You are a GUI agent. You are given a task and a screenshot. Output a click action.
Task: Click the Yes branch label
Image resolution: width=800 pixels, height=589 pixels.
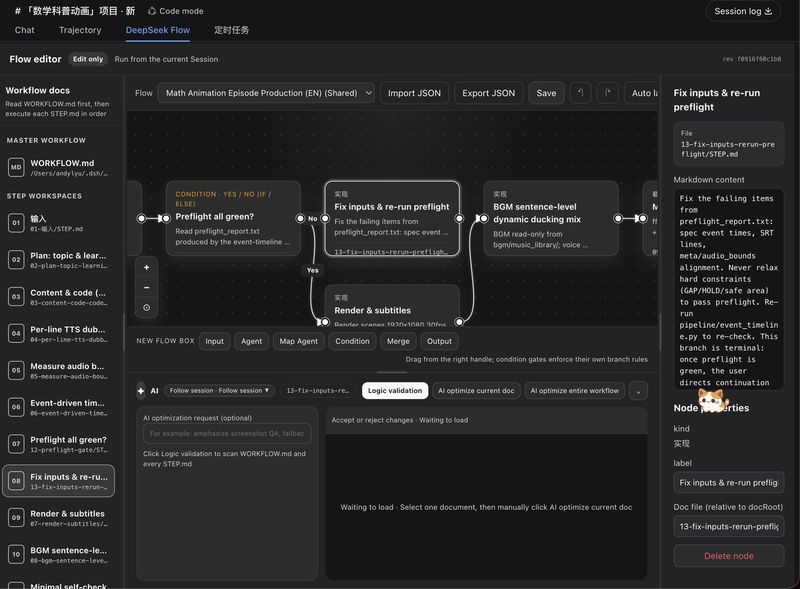[x=313, y=270]
